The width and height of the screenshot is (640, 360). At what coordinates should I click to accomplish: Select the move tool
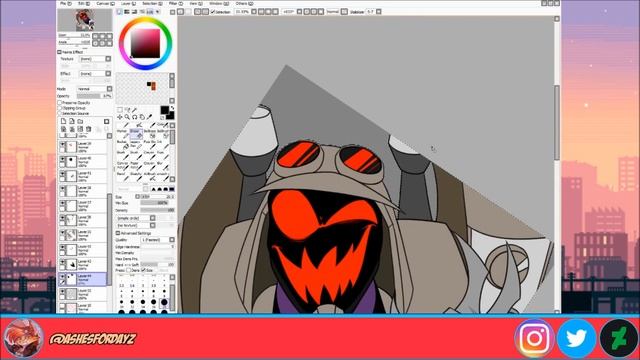(x=120, y=117)
